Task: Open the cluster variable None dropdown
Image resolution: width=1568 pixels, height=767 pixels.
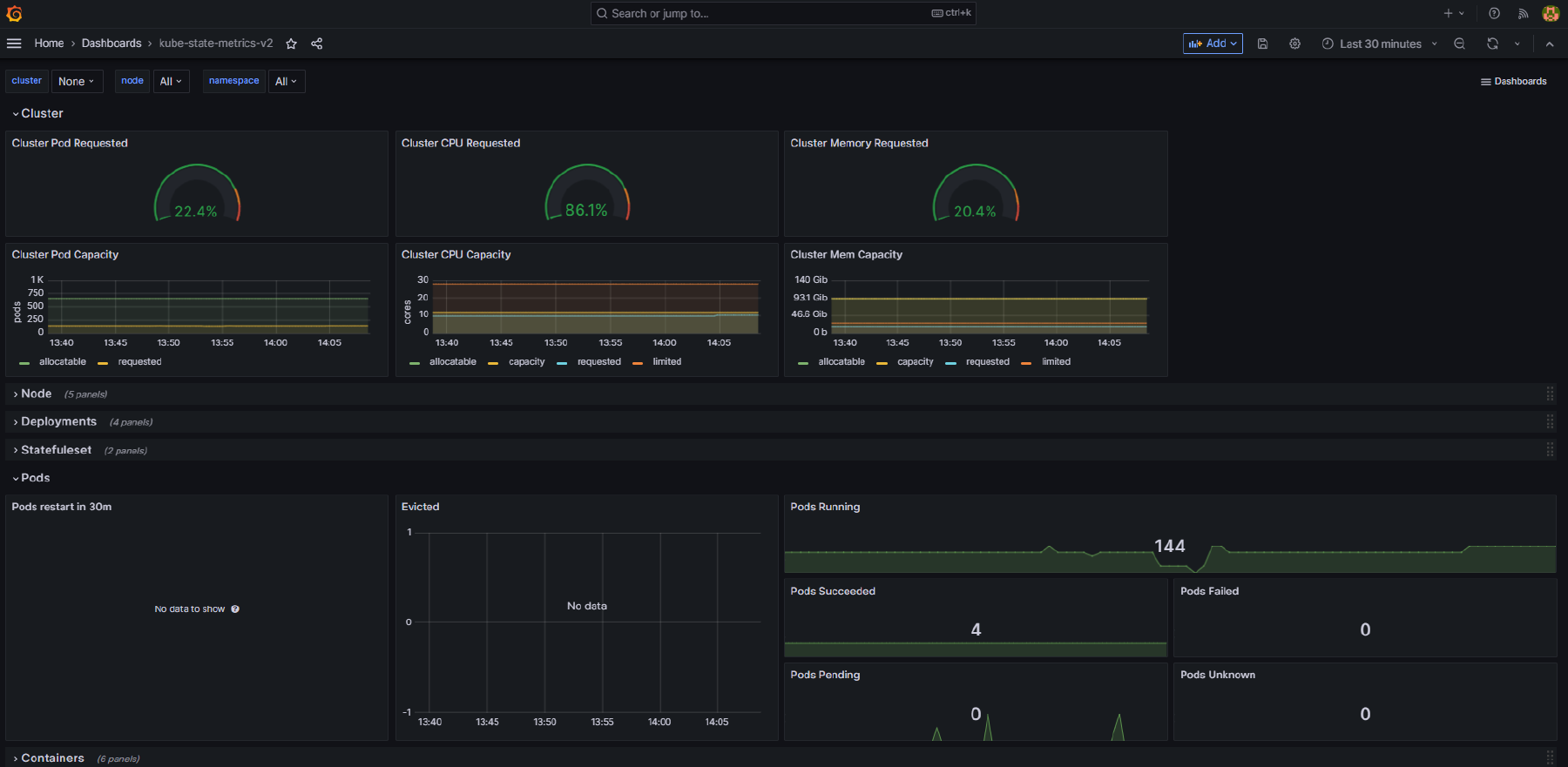Action: [77, 81]
